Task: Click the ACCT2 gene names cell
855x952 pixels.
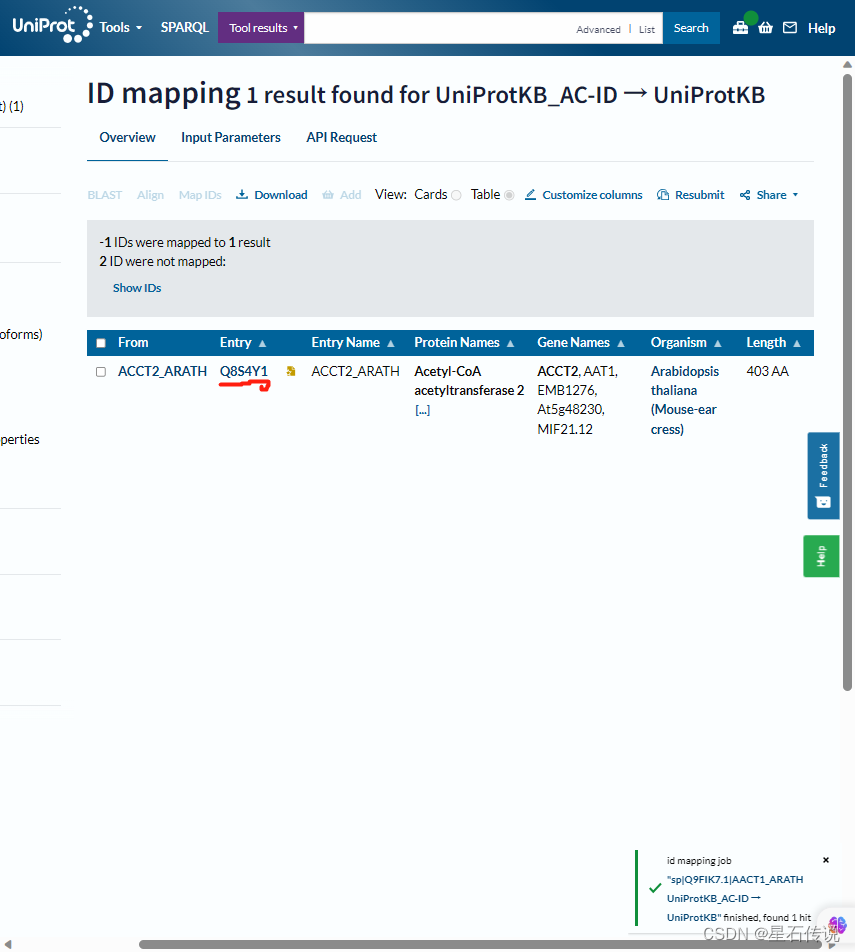Action: click(577, 400)
